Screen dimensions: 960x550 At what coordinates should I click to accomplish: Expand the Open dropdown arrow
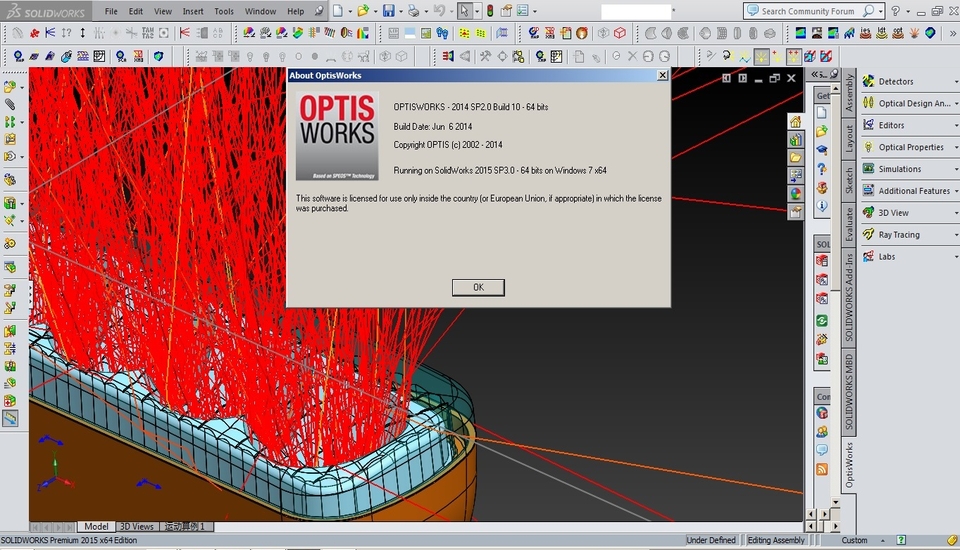pyautogui.click(x=375, y=11)
